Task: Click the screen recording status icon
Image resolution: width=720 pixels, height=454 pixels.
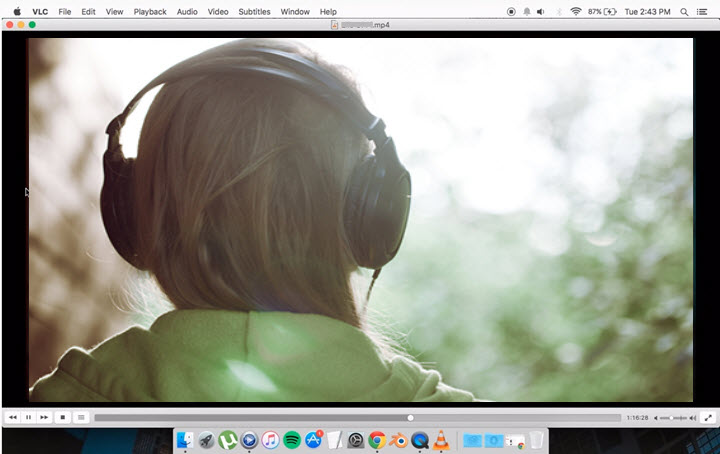Action: (511, 12)
